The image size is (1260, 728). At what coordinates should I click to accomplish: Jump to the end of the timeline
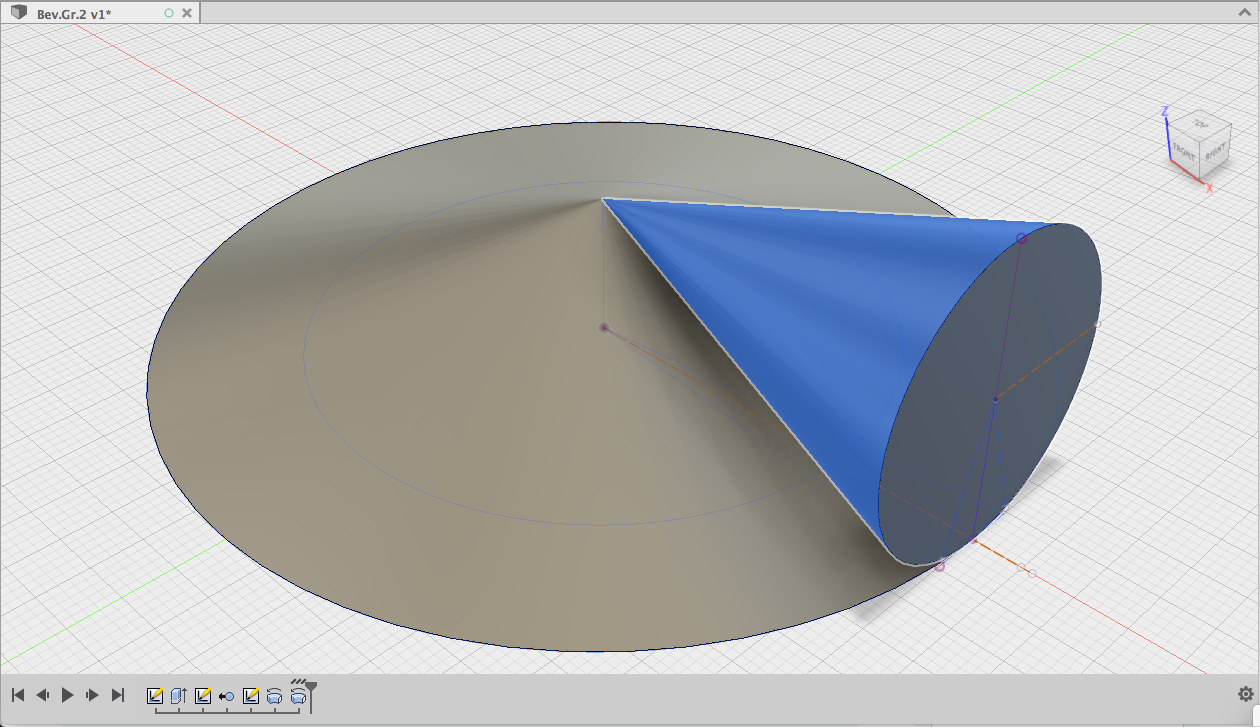tap(117, 694)
